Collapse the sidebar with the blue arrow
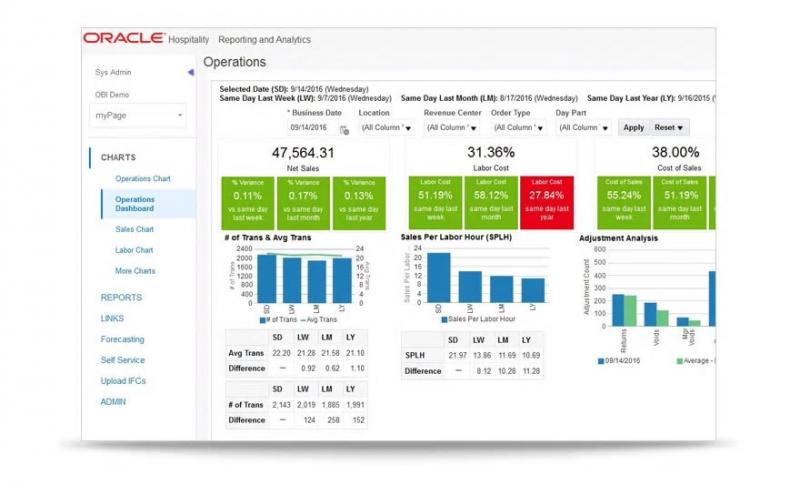Image resolution: width=800 pixels, height=485 pixels. 190,73
